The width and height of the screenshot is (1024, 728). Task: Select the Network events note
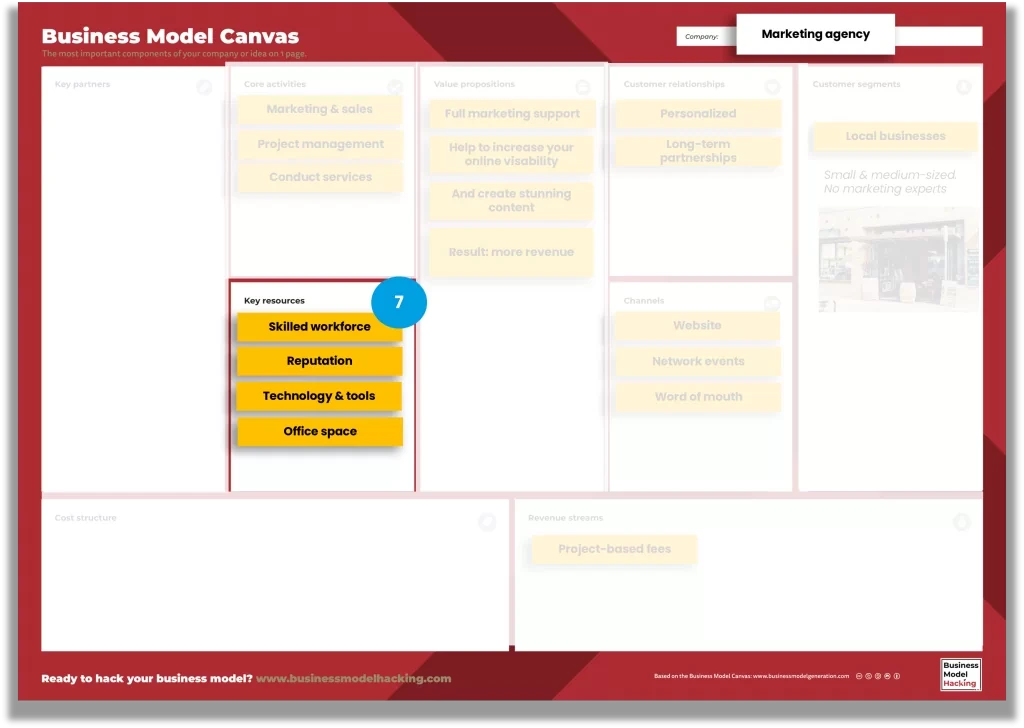(x=697, y=361)
